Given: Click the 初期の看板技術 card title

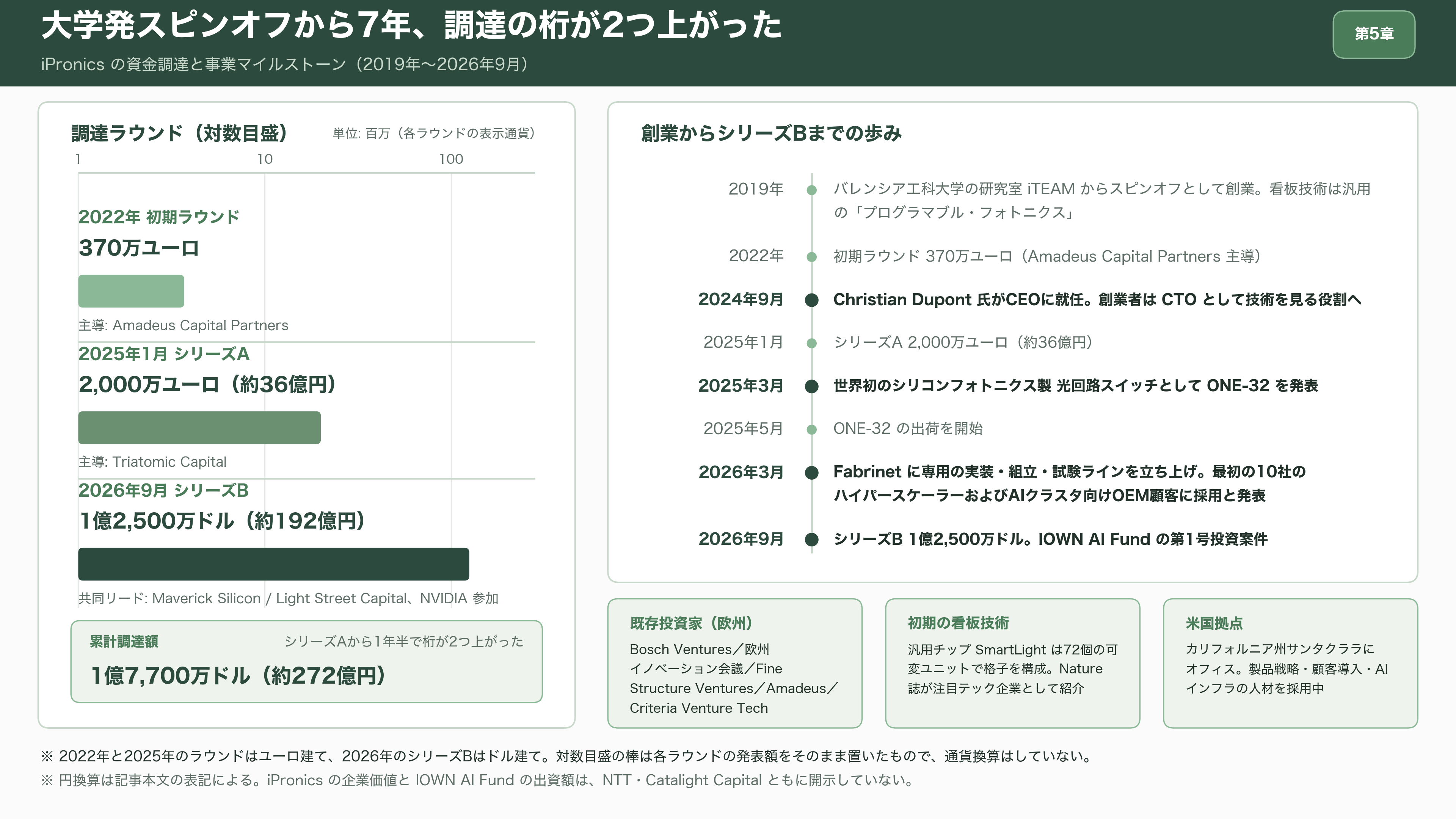Looking at the screenshot, I should [958, 623].
